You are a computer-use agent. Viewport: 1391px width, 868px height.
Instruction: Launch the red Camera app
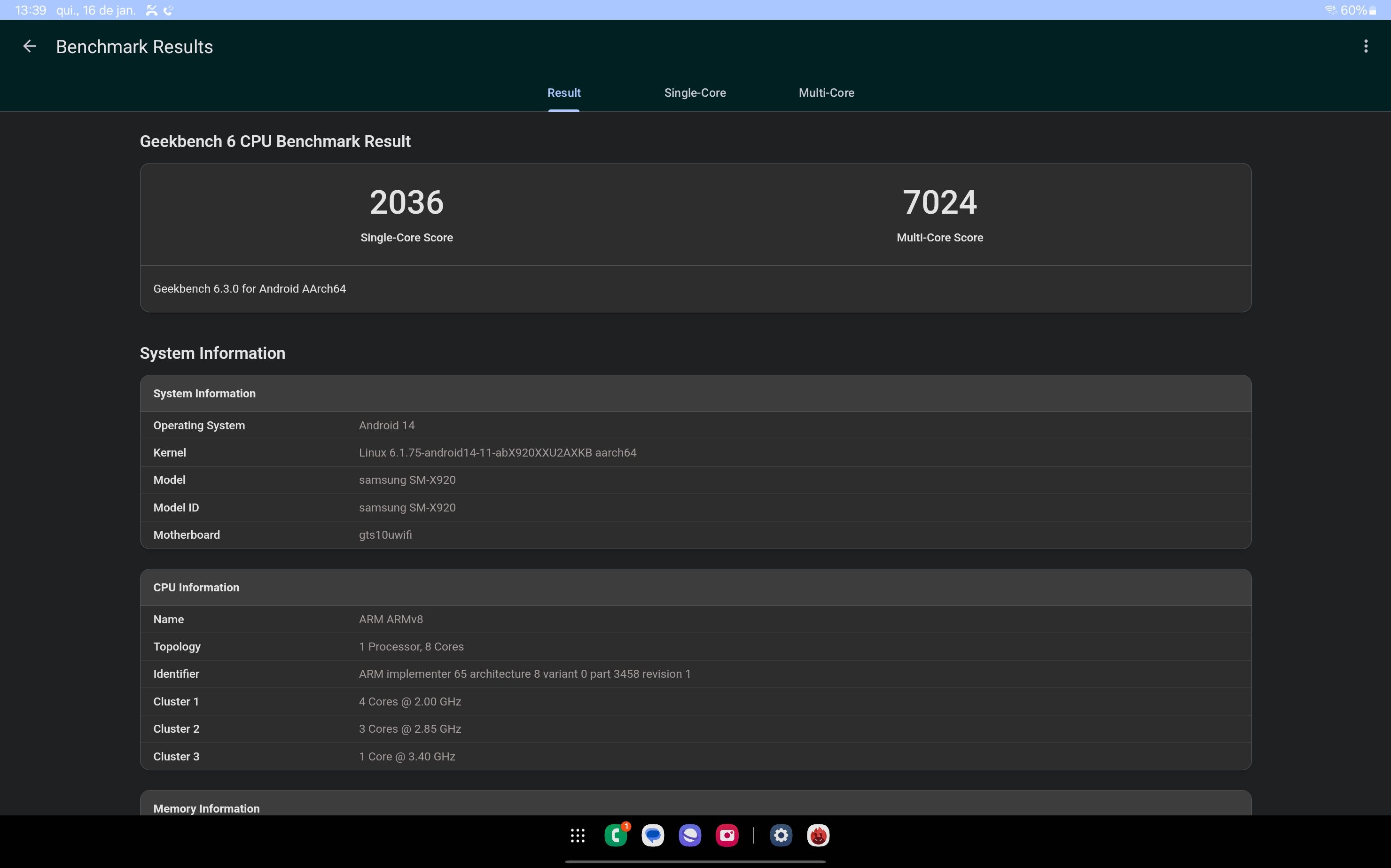click(727, 835)
